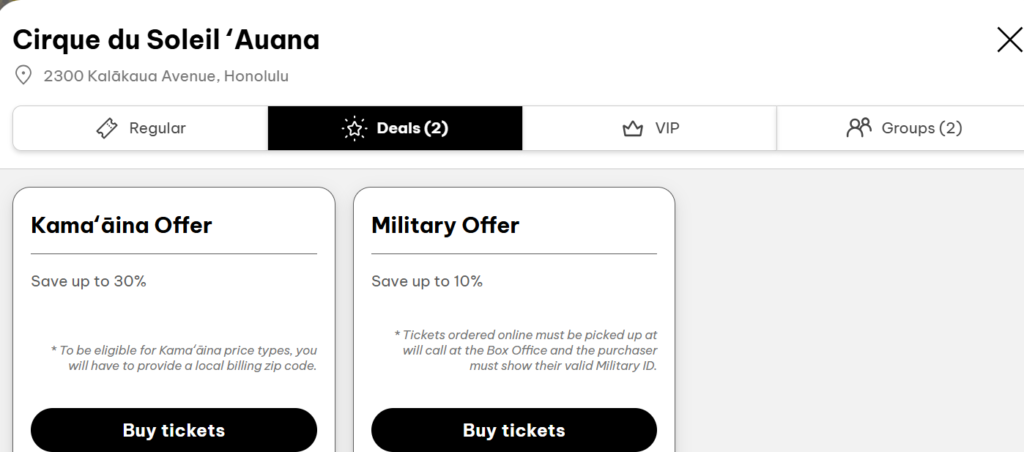Switch to the Regular tab label
1024x452 pixels.
point(157,128)
